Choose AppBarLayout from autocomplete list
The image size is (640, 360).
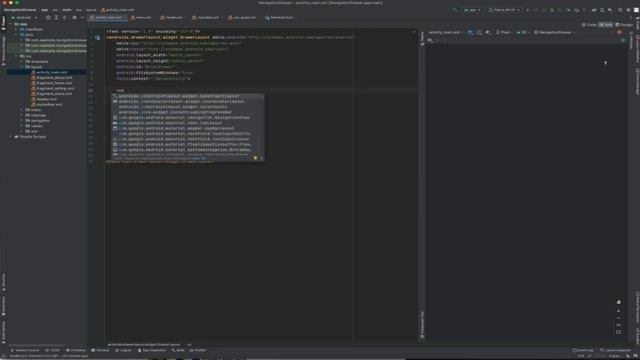[x=188, y=128]
